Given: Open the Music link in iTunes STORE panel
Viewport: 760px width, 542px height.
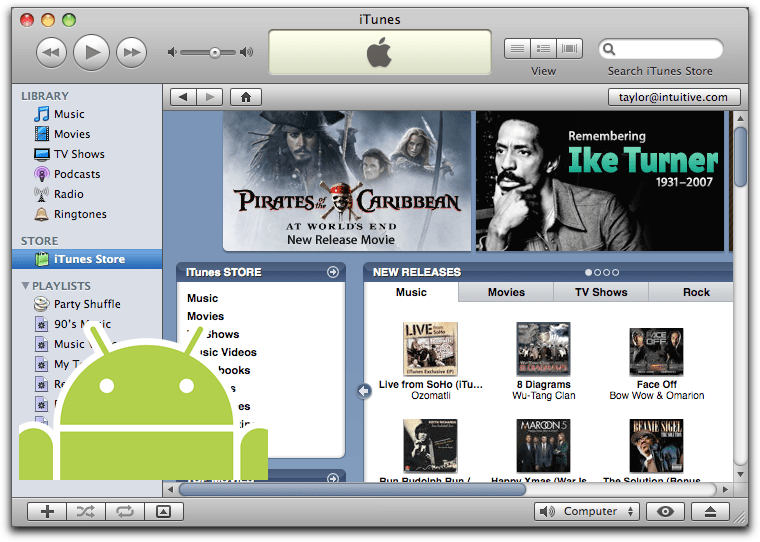Looking at the screenshot, I should pos(203,298).
